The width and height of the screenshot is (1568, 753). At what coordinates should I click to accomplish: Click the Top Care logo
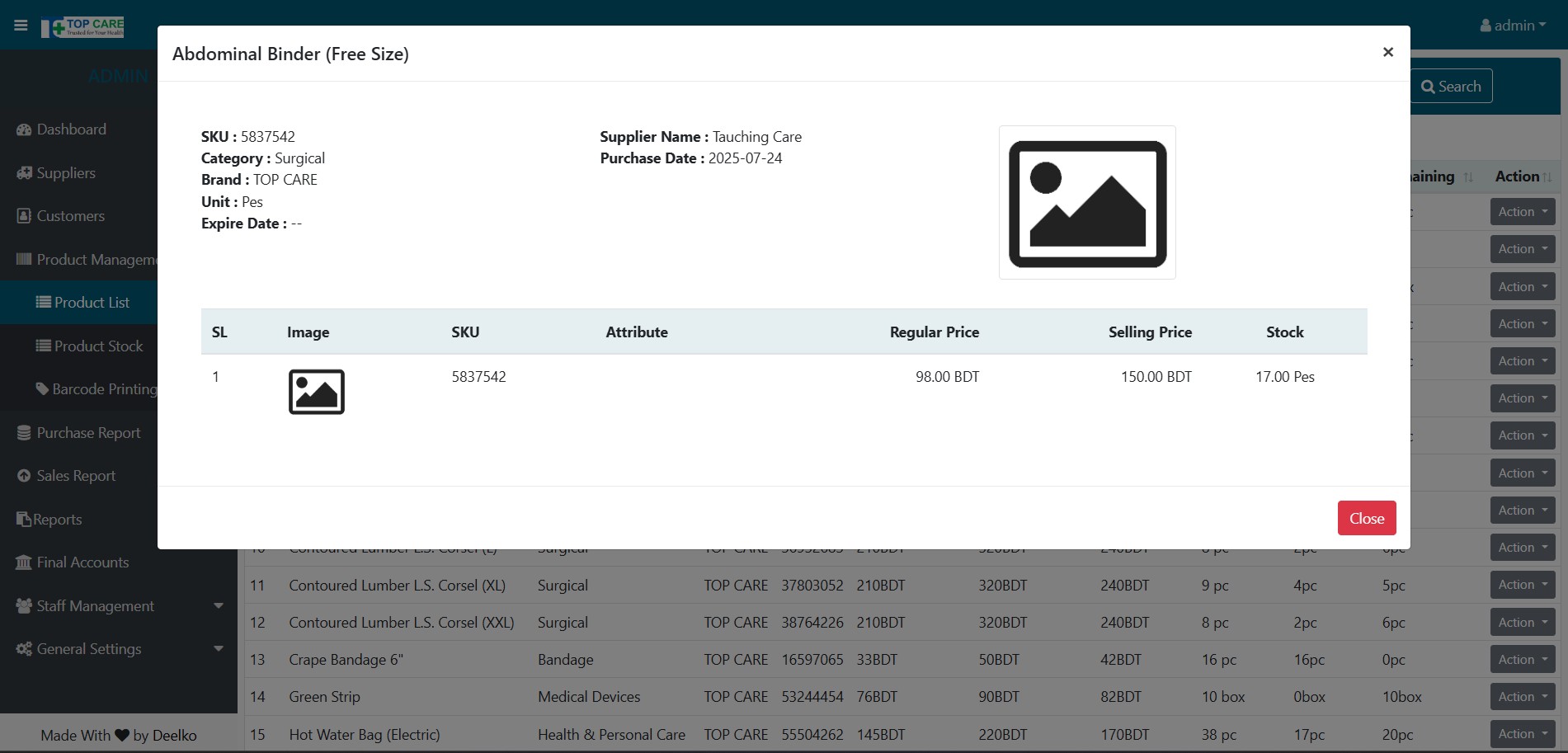pos(83,27)
